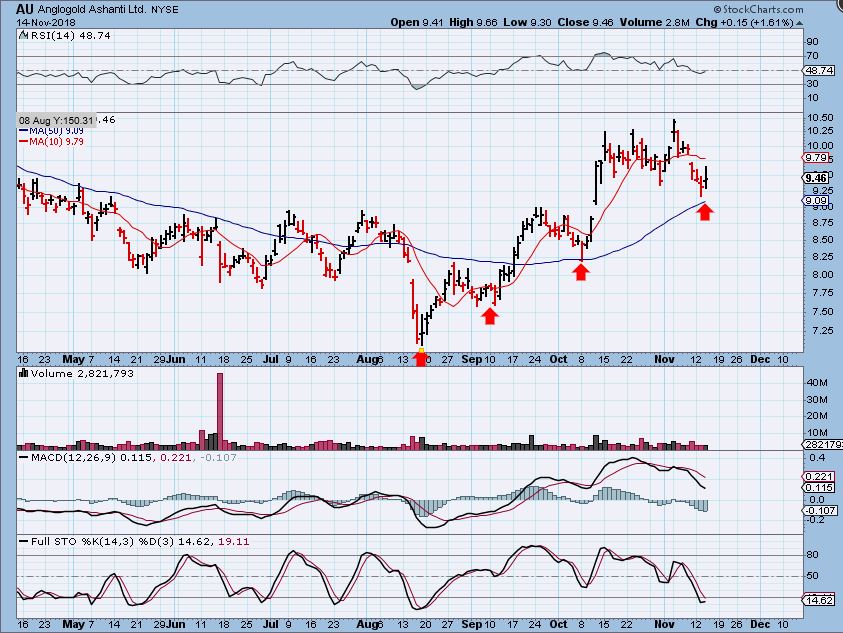Click the Close 9.46 header value
This screenshot has width=843, height=633.
585,23
